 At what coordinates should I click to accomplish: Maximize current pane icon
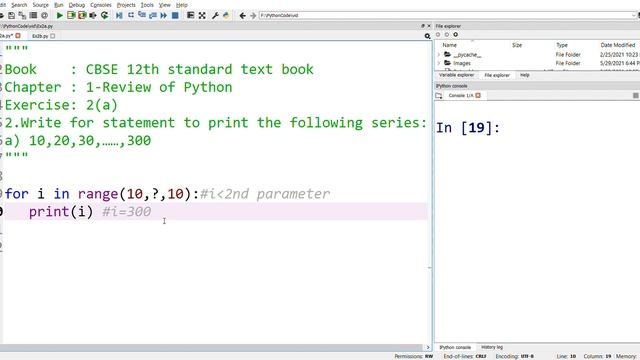(x=190, y=15)
